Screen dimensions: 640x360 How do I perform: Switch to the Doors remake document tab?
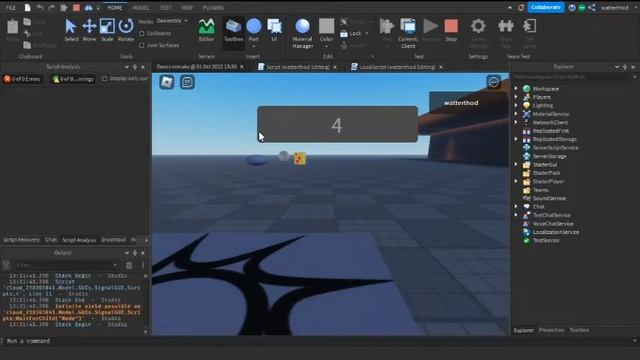tap(200, 67)
